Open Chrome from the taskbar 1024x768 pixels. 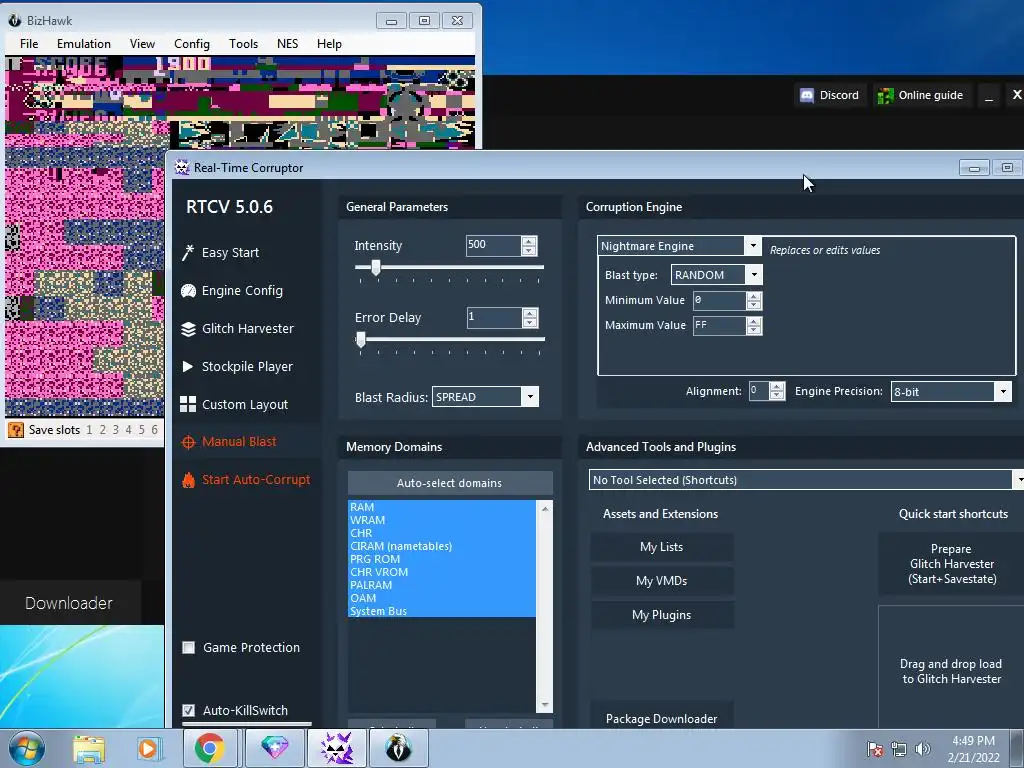click(x=210, y=748)
